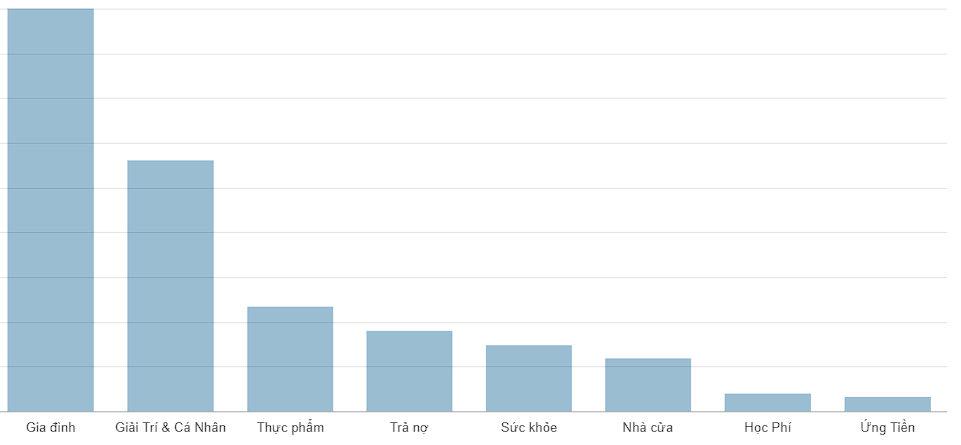Click the Học Phí bar
Screen dimensions: 961x445
click(x=767, y=403)
